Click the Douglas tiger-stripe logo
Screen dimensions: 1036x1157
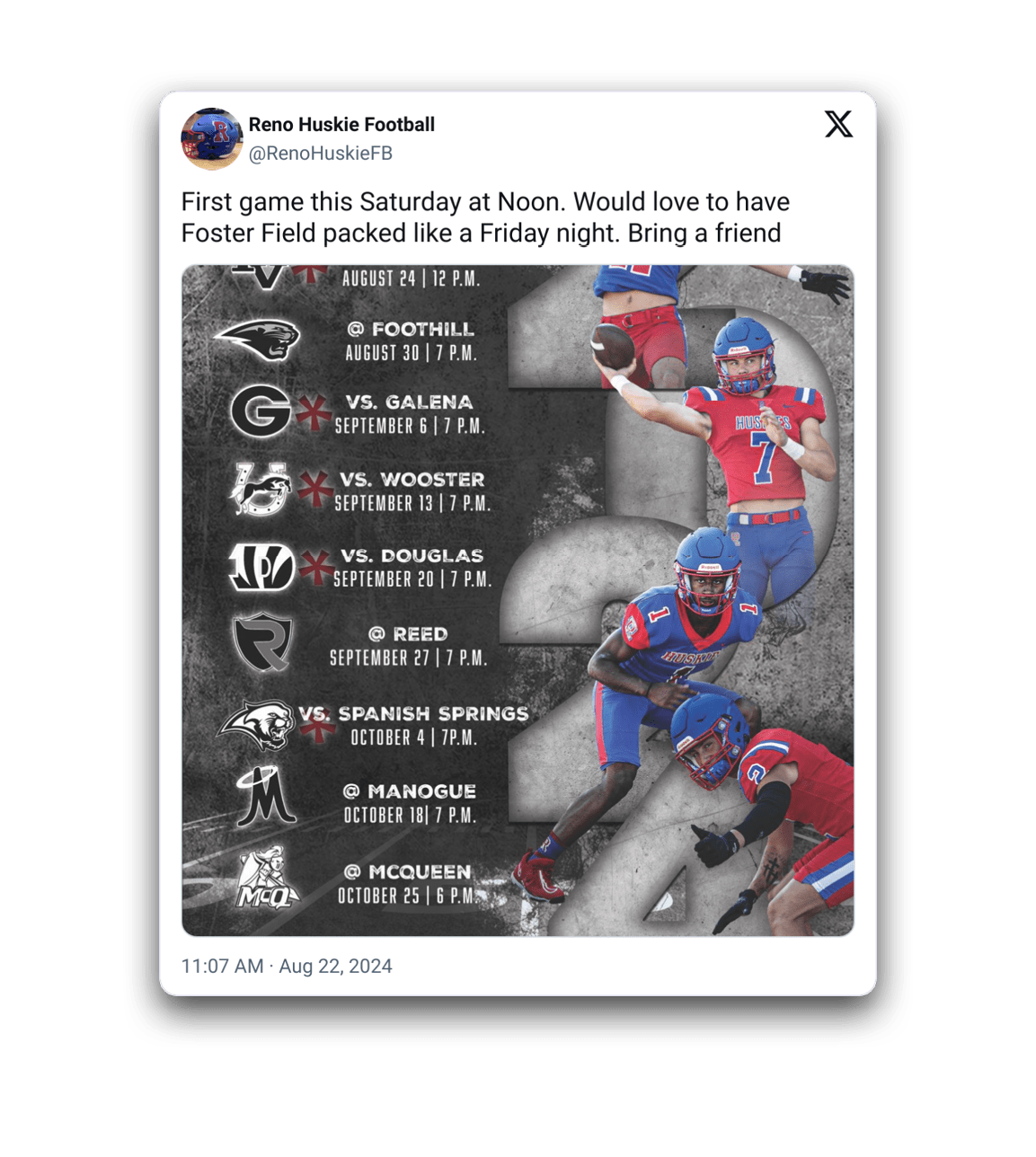click(x=261, y=567)
